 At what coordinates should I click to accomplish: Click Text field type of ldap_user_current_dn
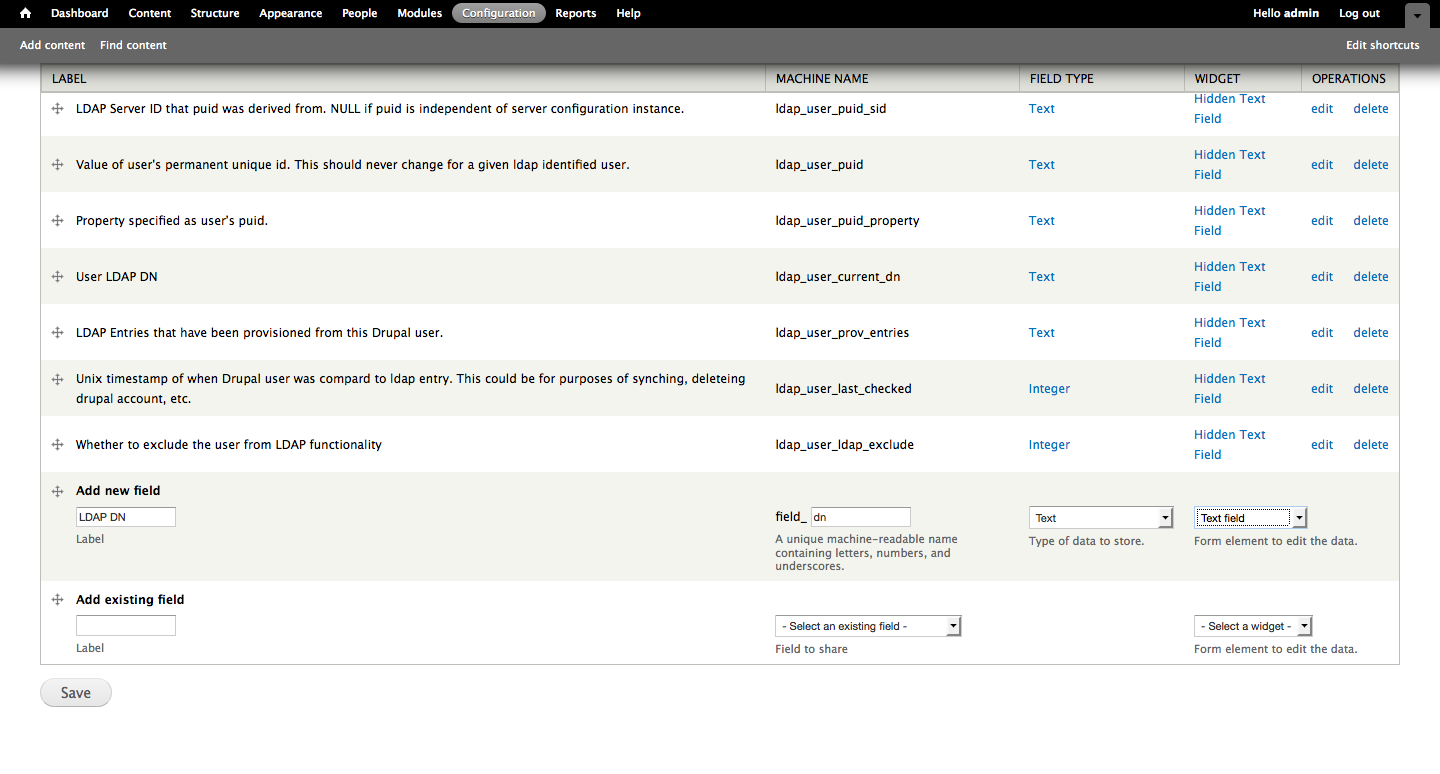(1042, 277)
